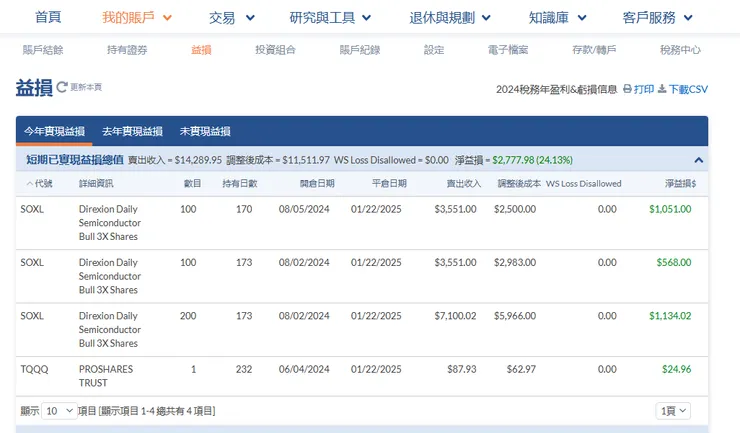
Task: Click the $62.97 adjusted cost value
Action: tap(521, 369)
